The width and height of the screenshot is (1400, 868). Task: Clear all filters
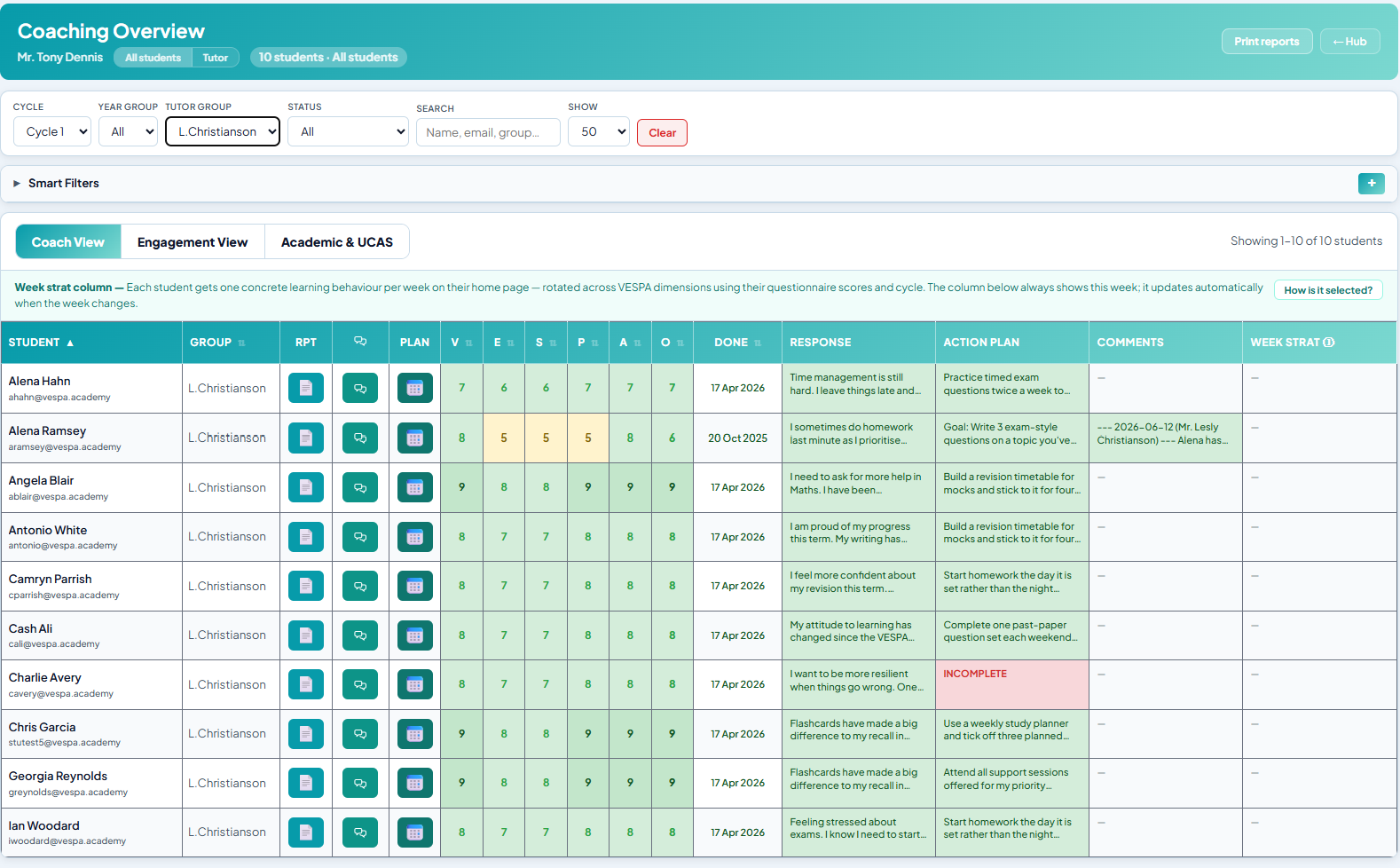[662, 132]
